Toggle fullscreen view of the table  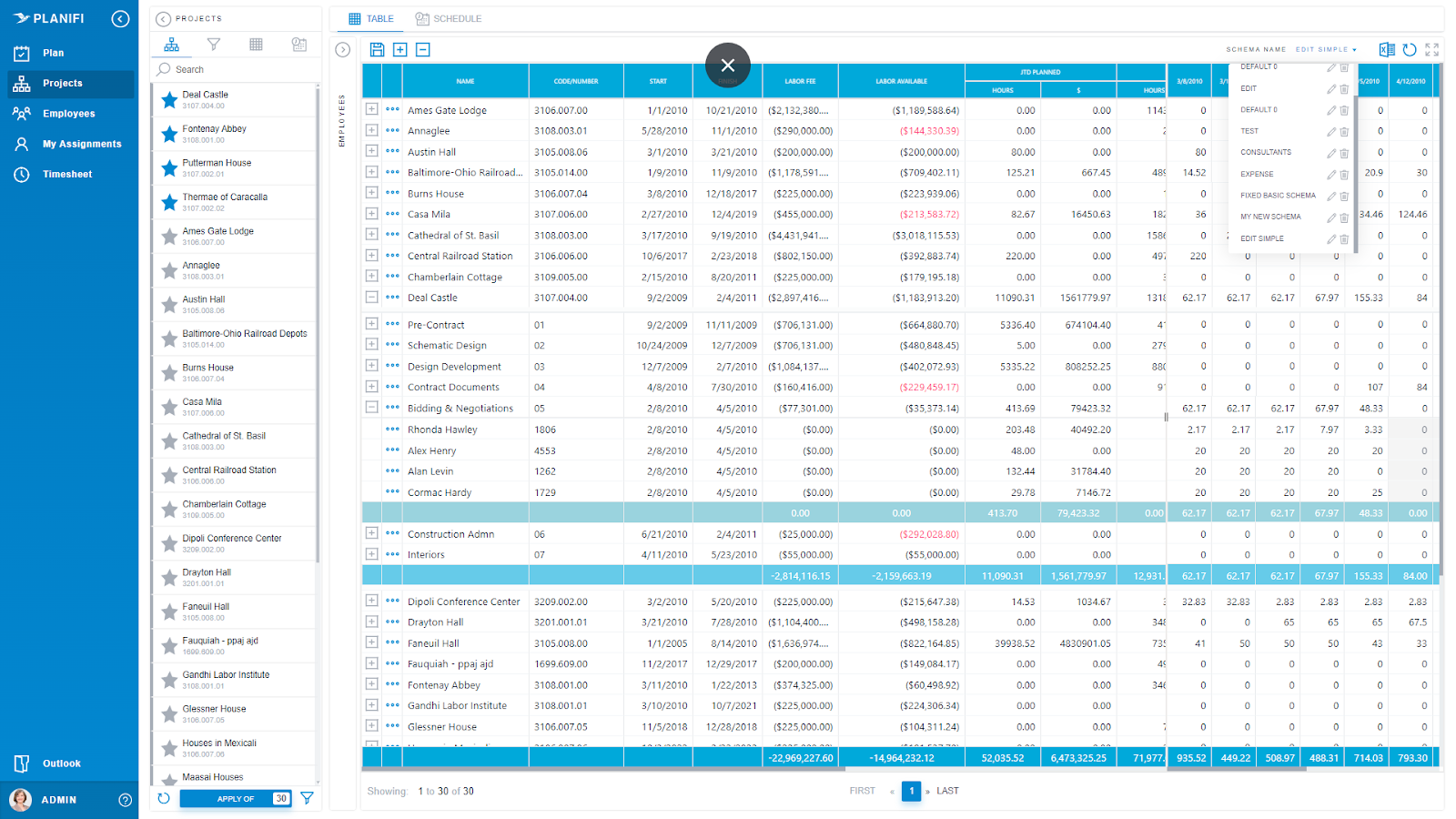click(x=1432, y=50)
